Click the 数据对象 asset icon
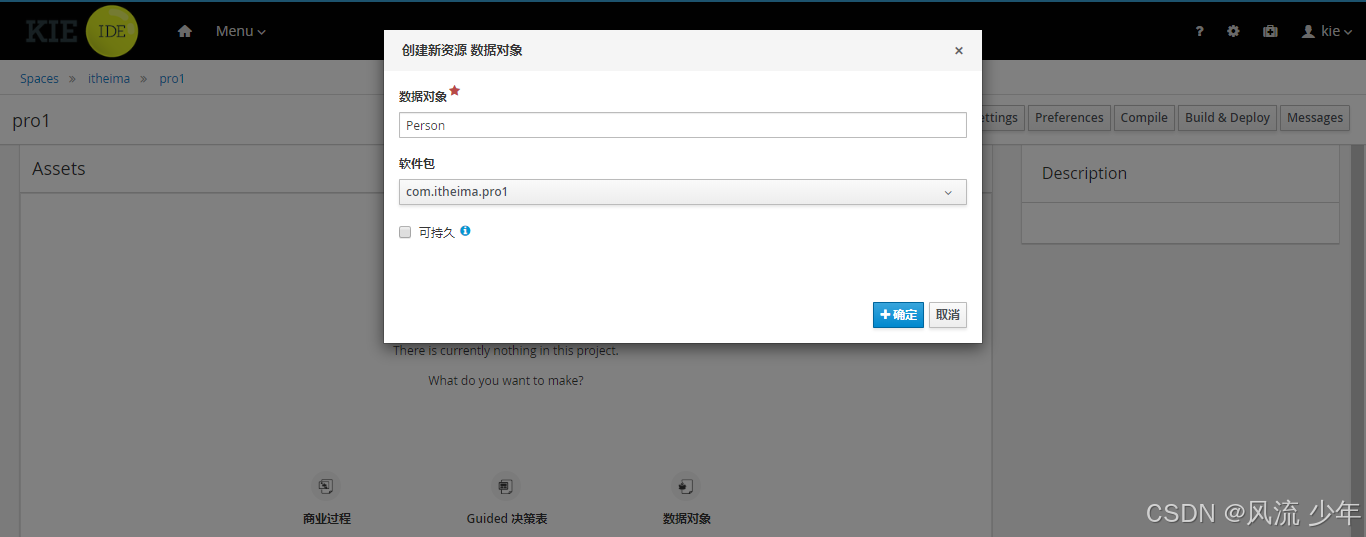Viewport: 1366px width, 537px height. [x=686, y=487]
